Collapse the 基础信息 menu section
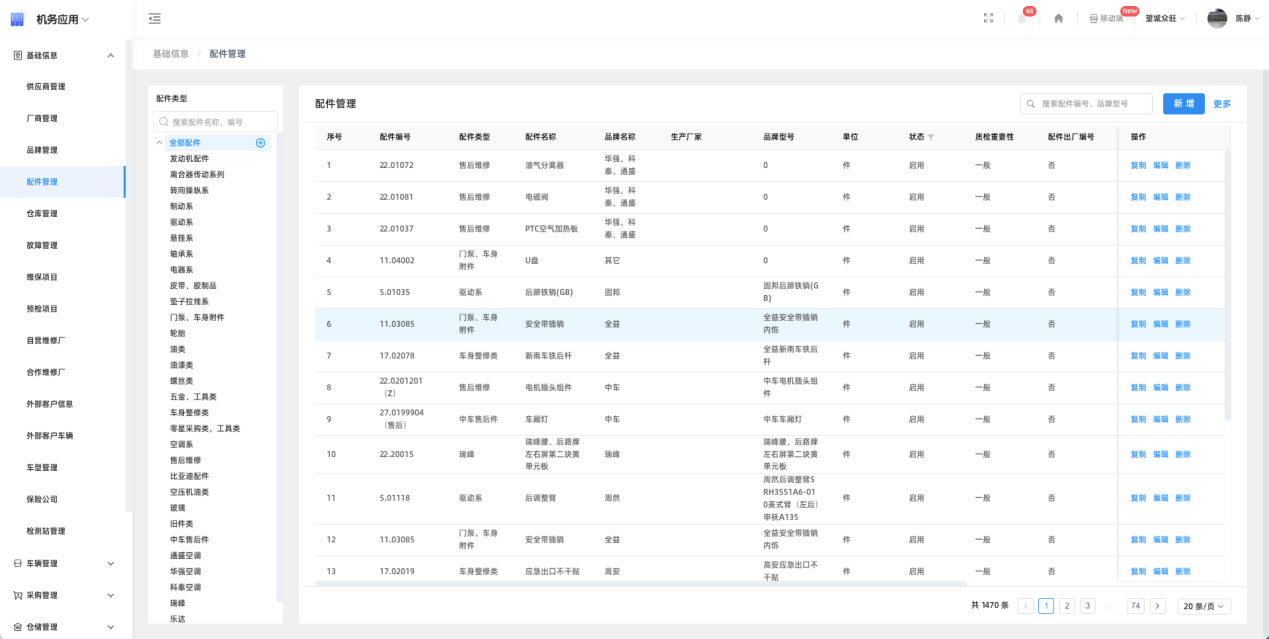 (110, 55)
